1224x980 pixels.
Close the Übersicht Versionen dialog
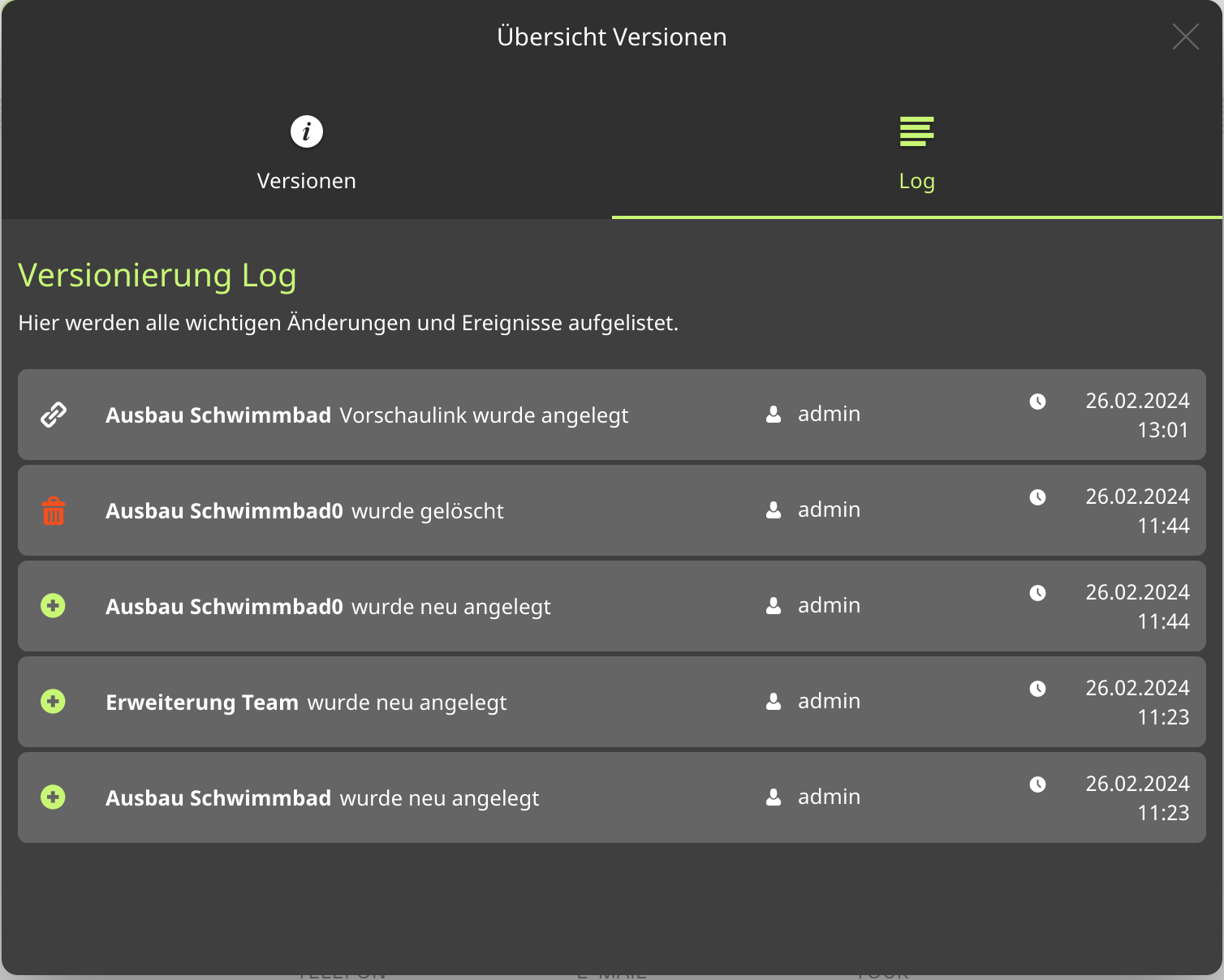pos(1185,37)
